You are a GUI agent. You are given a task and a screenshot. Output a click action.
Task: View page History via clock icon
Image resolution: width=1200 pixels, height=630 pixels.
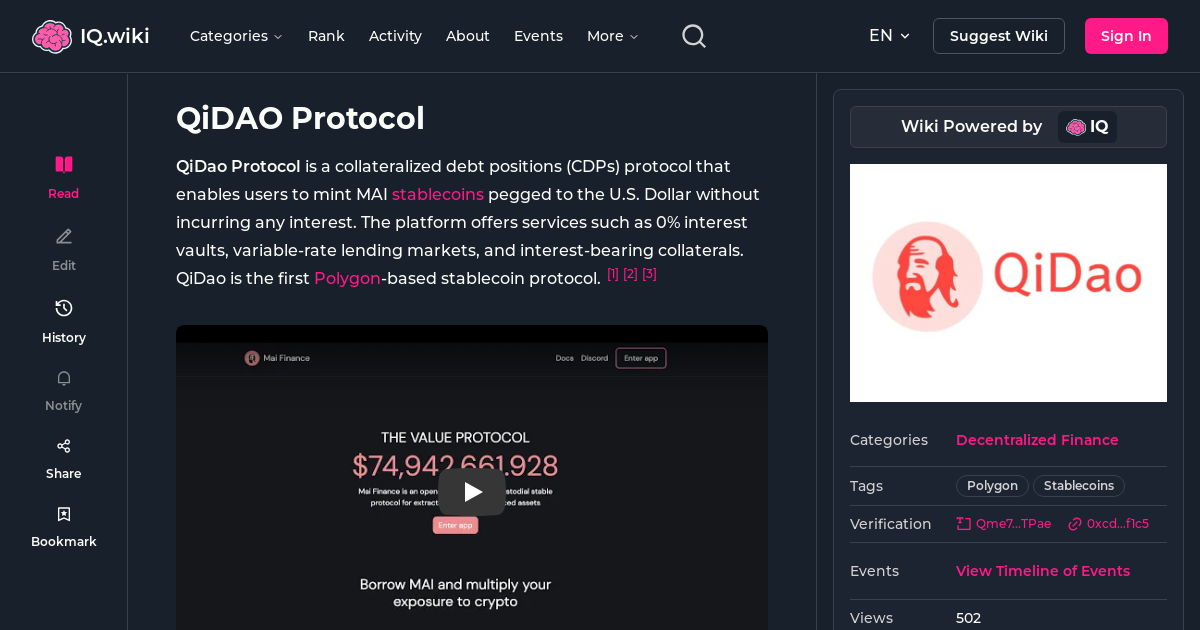pyautogui.click(x=63, y=308)
